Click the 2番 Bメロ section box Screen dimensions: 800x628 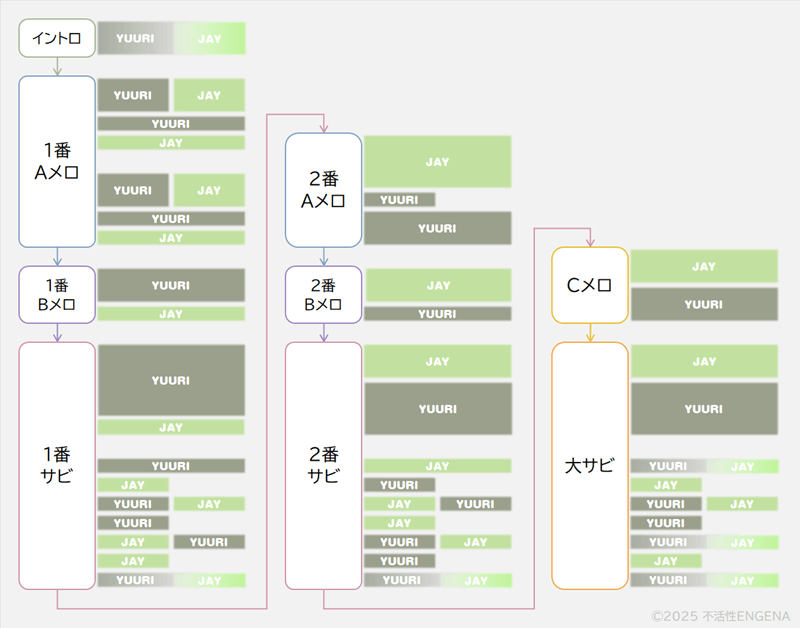323,294
